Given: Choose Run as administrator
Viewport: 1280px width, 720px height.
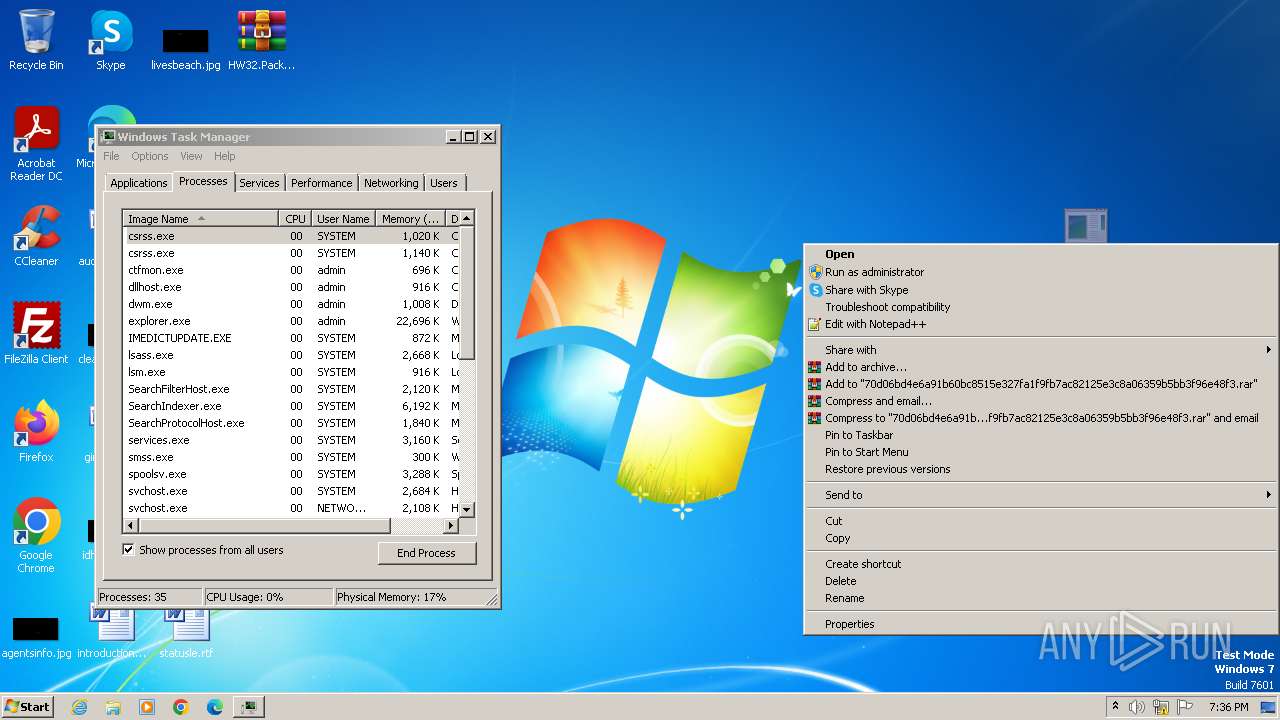Looking at the screenshot, I should click(1041, 272).
